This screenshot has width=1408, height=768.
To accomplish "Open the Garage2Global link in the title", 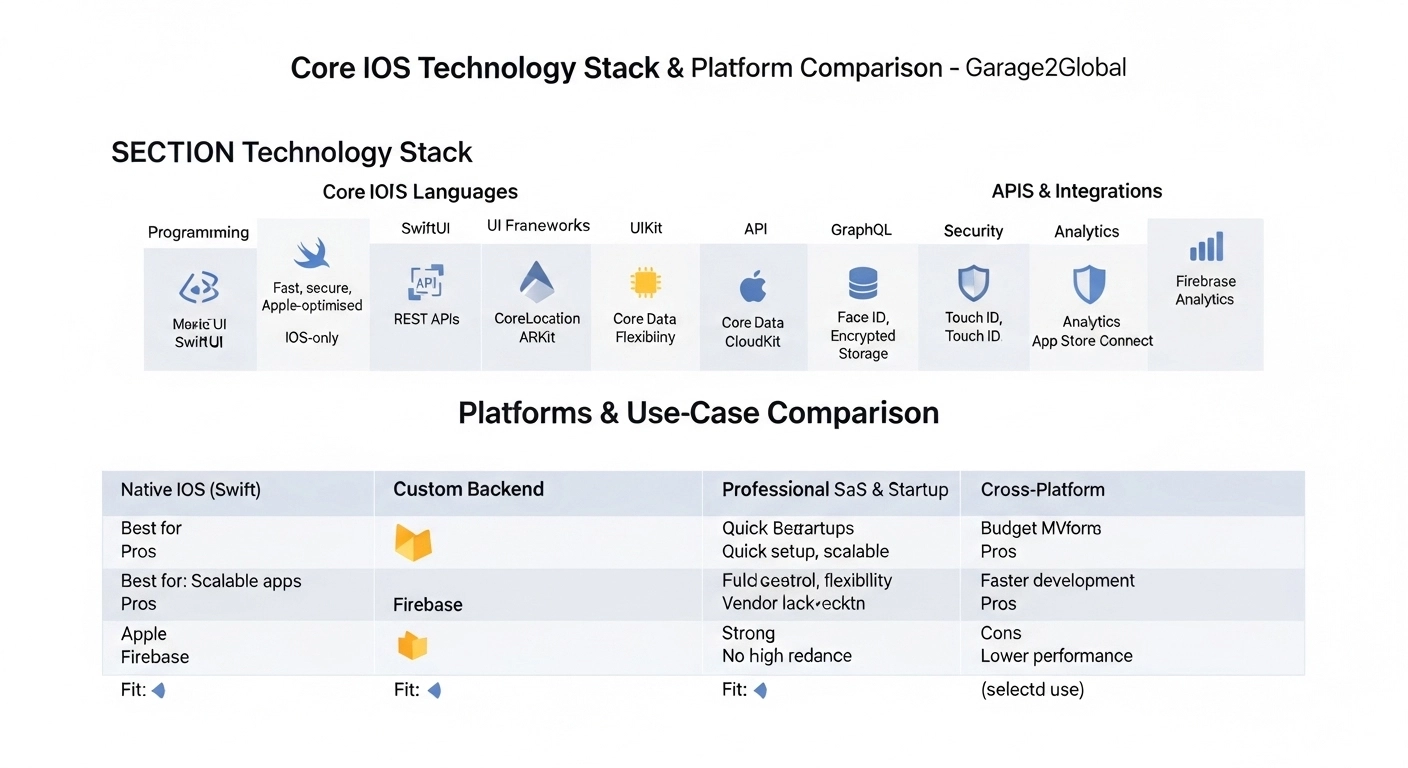I will (1046, 68).
